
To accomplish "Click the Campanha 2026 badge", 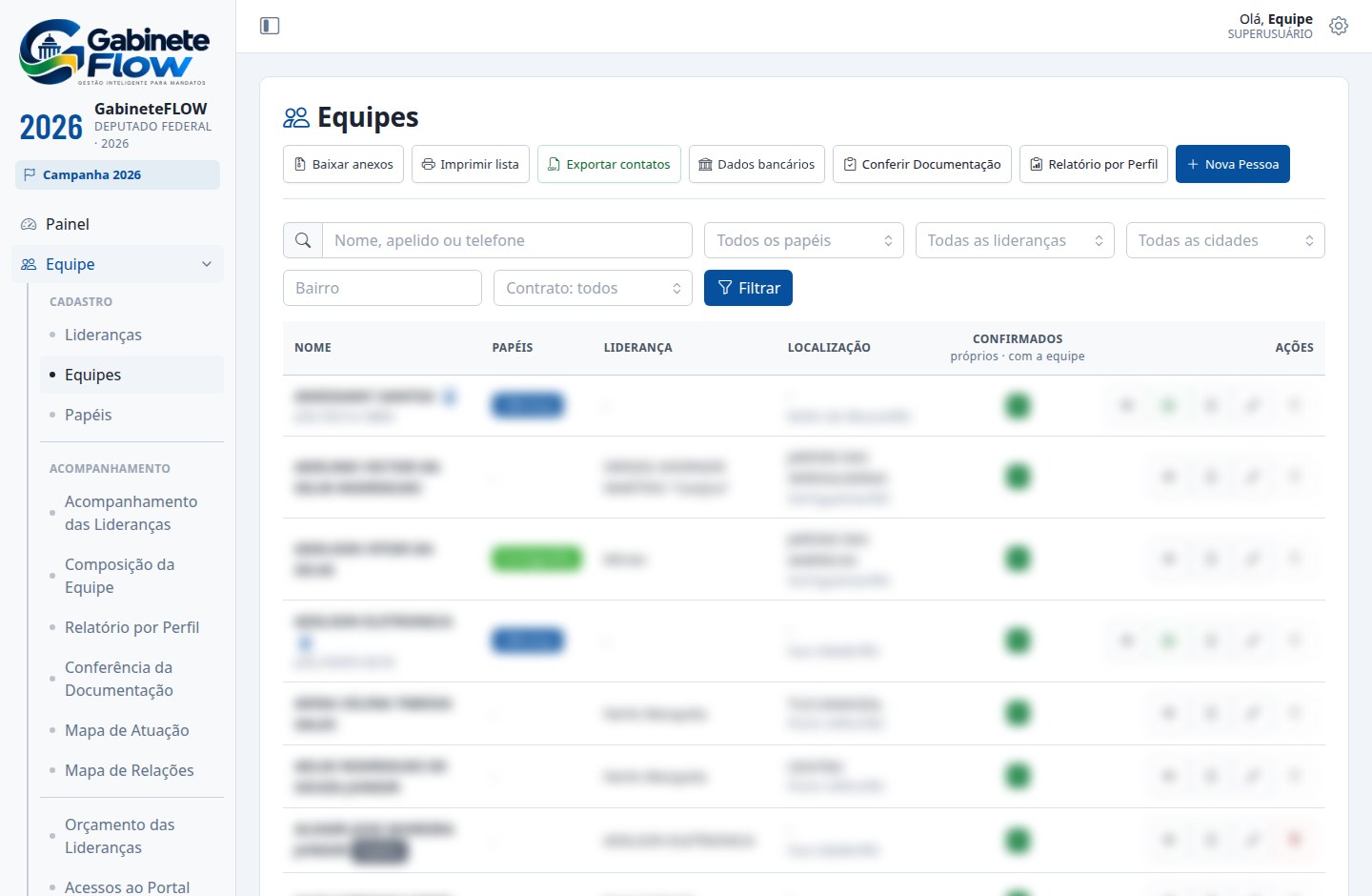I will [x=118, y=174].
